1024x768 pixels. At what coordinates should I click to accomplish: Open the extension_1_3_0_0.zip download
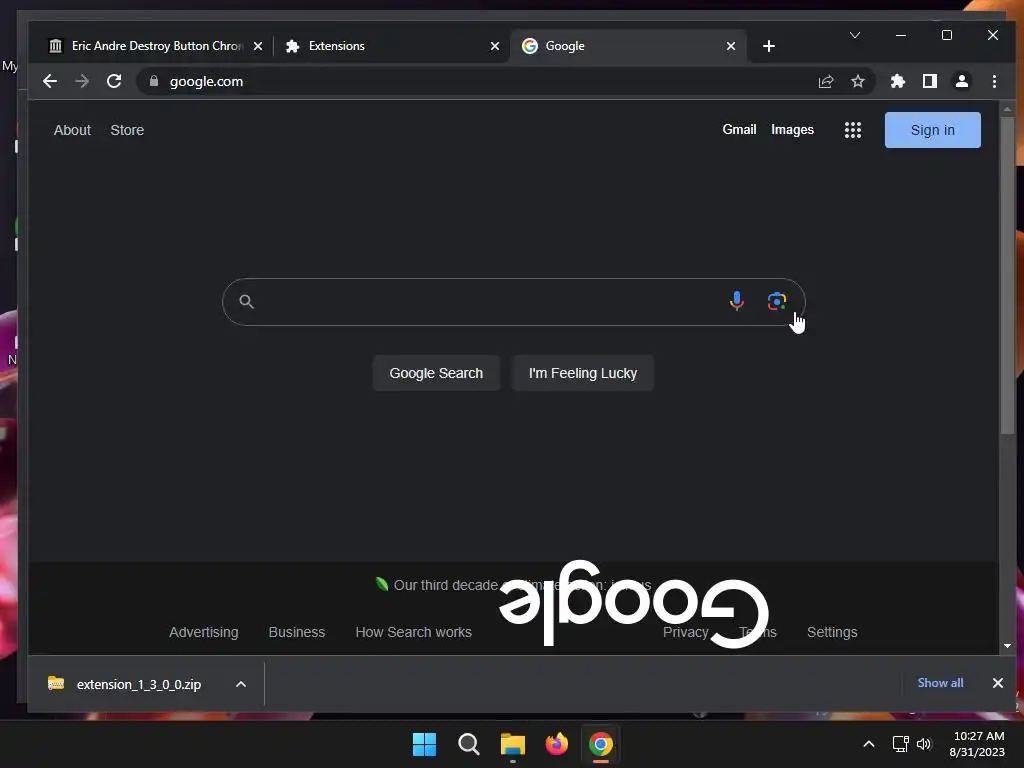(x=124, y=684)
